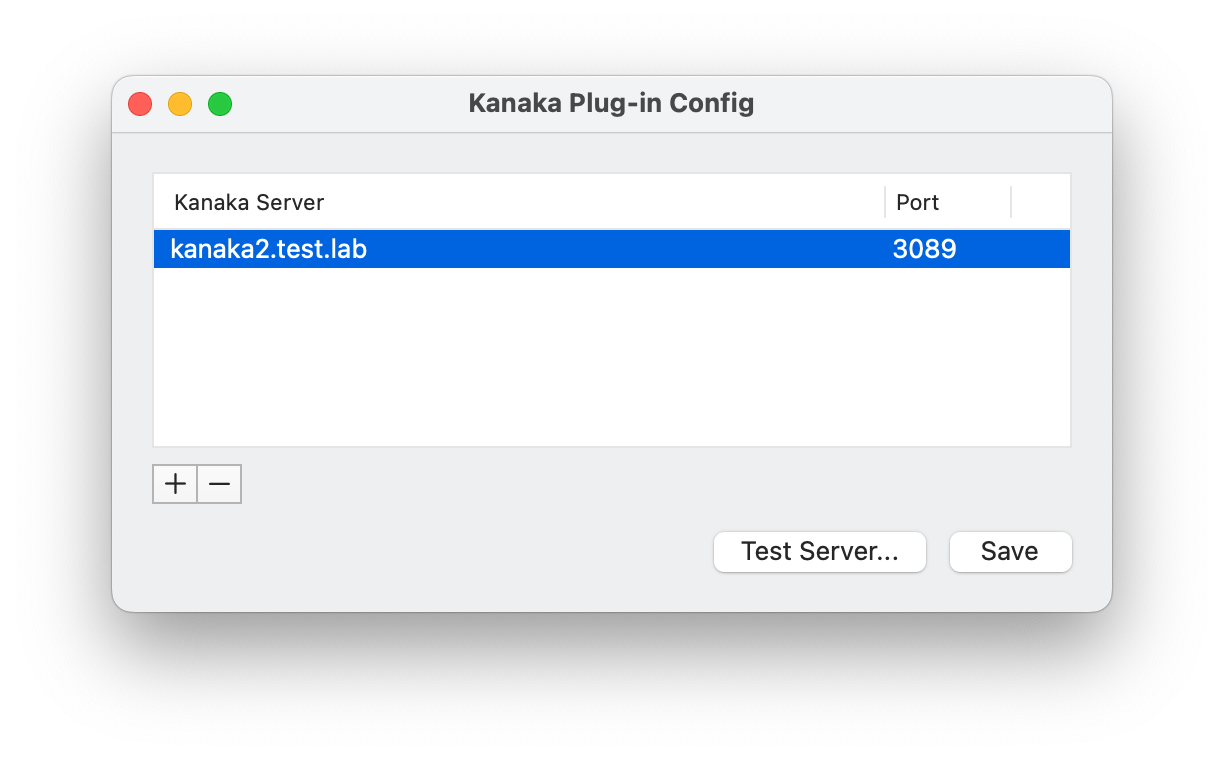The image size is (1224, 760).
Task: Click the port value 3089
Action: tap(924, 249)
